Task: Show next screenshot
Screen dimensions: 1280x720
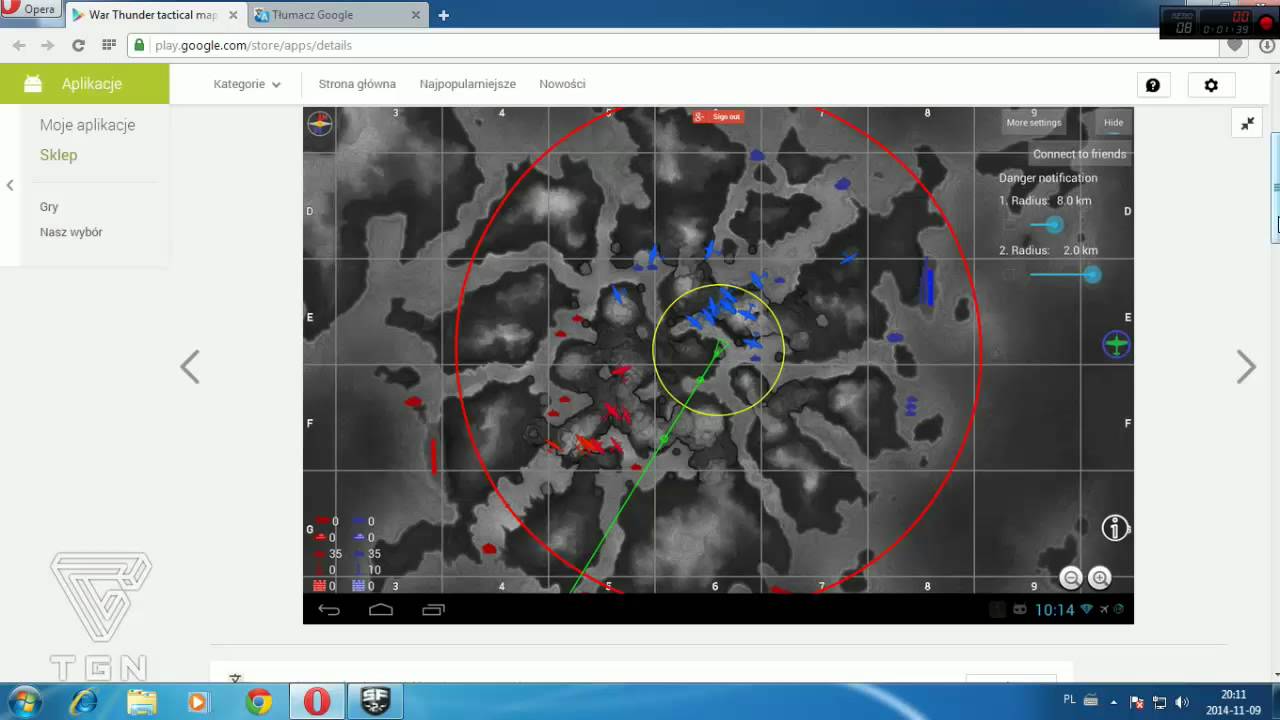Action: pyautogui.click(x=1246, y=367)
